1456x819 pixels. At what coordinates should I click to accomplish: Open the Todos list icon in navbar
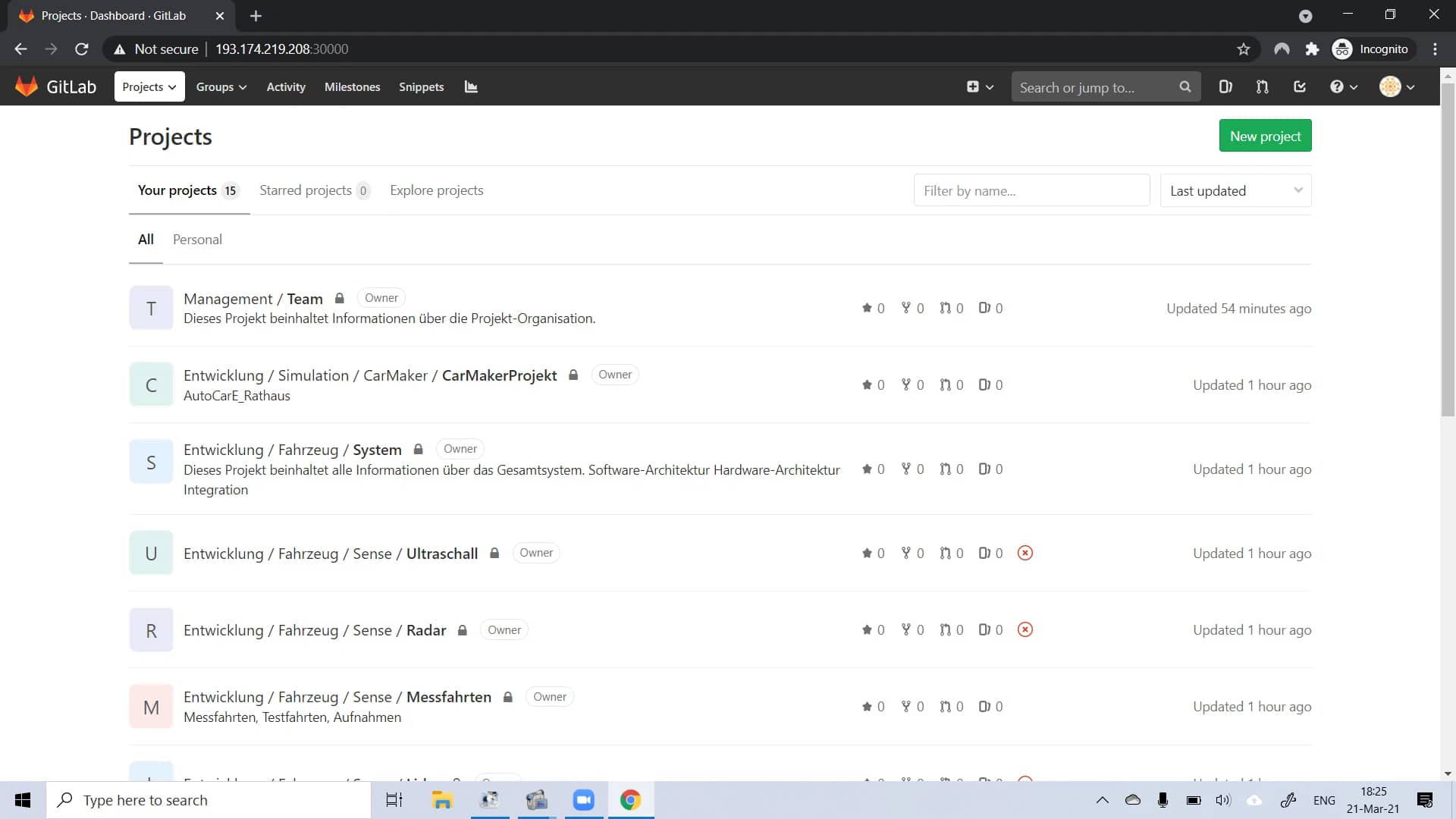1300,86
